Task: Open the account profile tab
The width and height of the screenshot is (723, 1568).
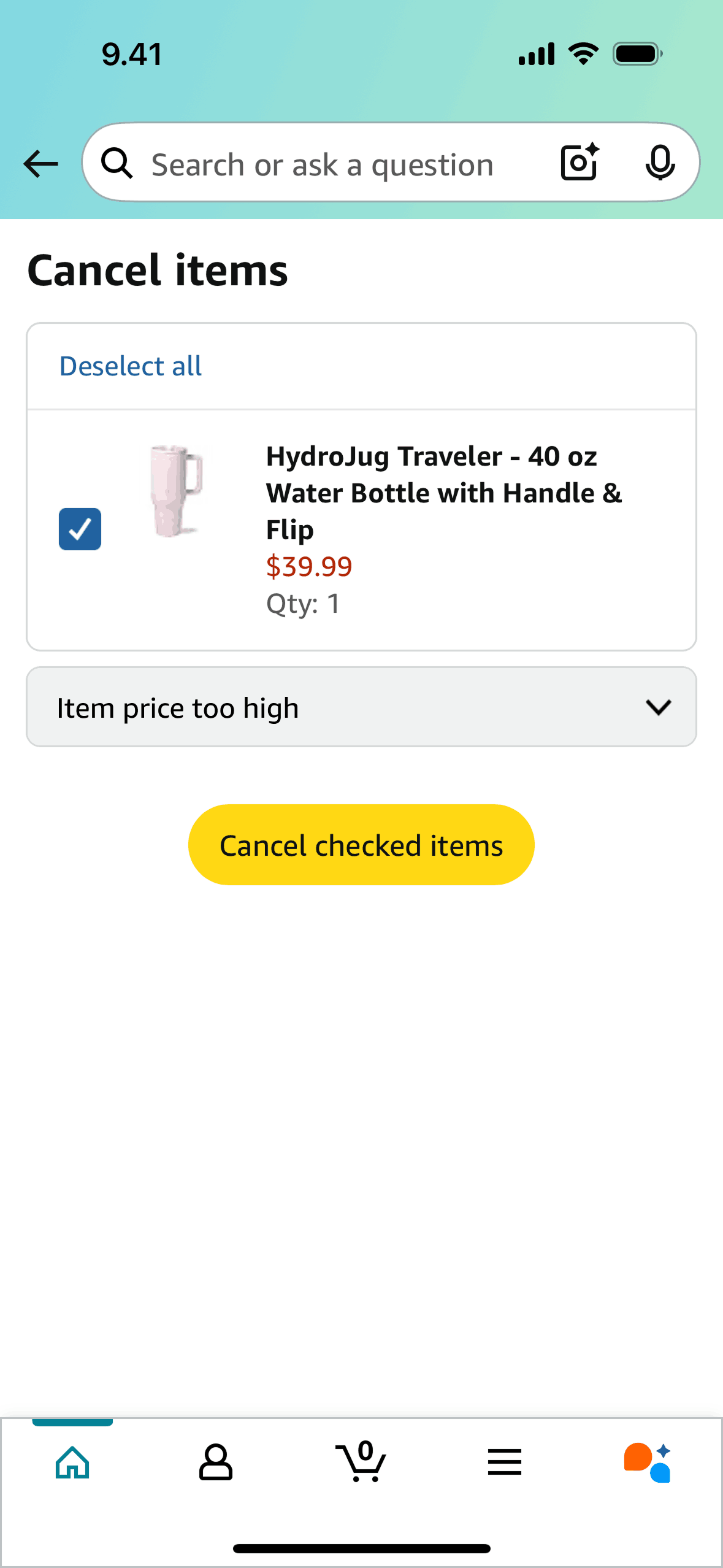Action: point(216,1462)
